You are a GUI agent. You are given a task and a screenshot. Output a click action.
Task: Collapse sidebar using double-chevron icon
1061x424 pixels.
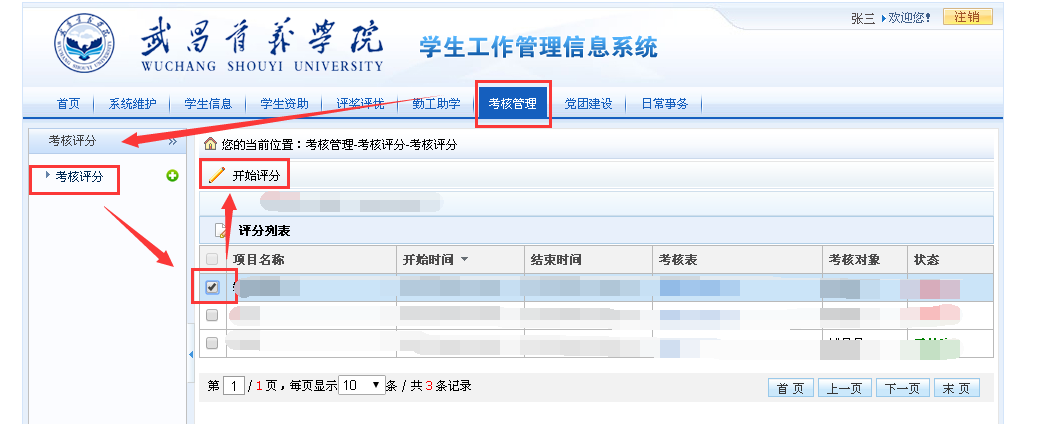(171, 142)
